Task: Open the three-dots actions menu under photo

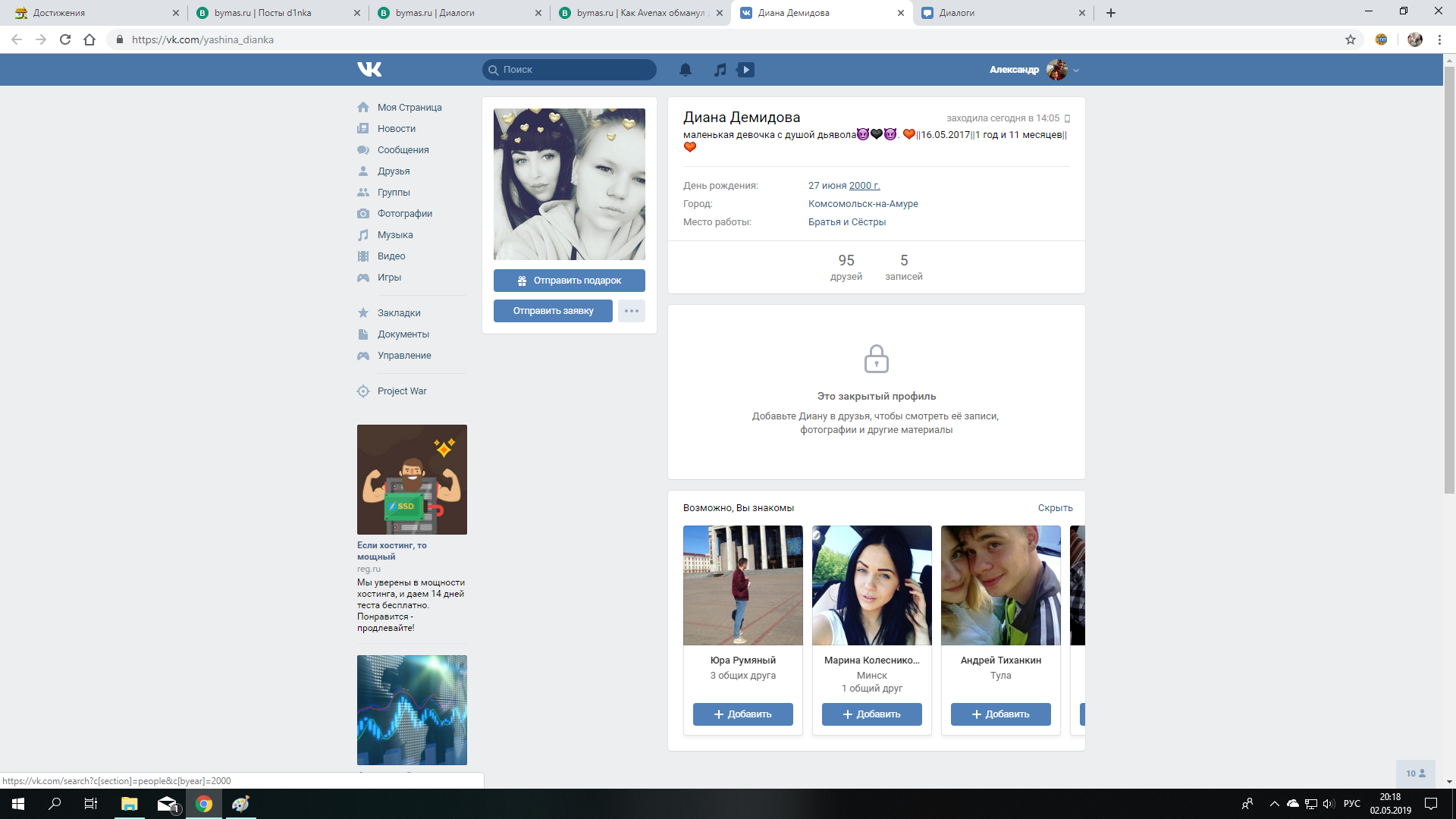Action: coord(631,311)
